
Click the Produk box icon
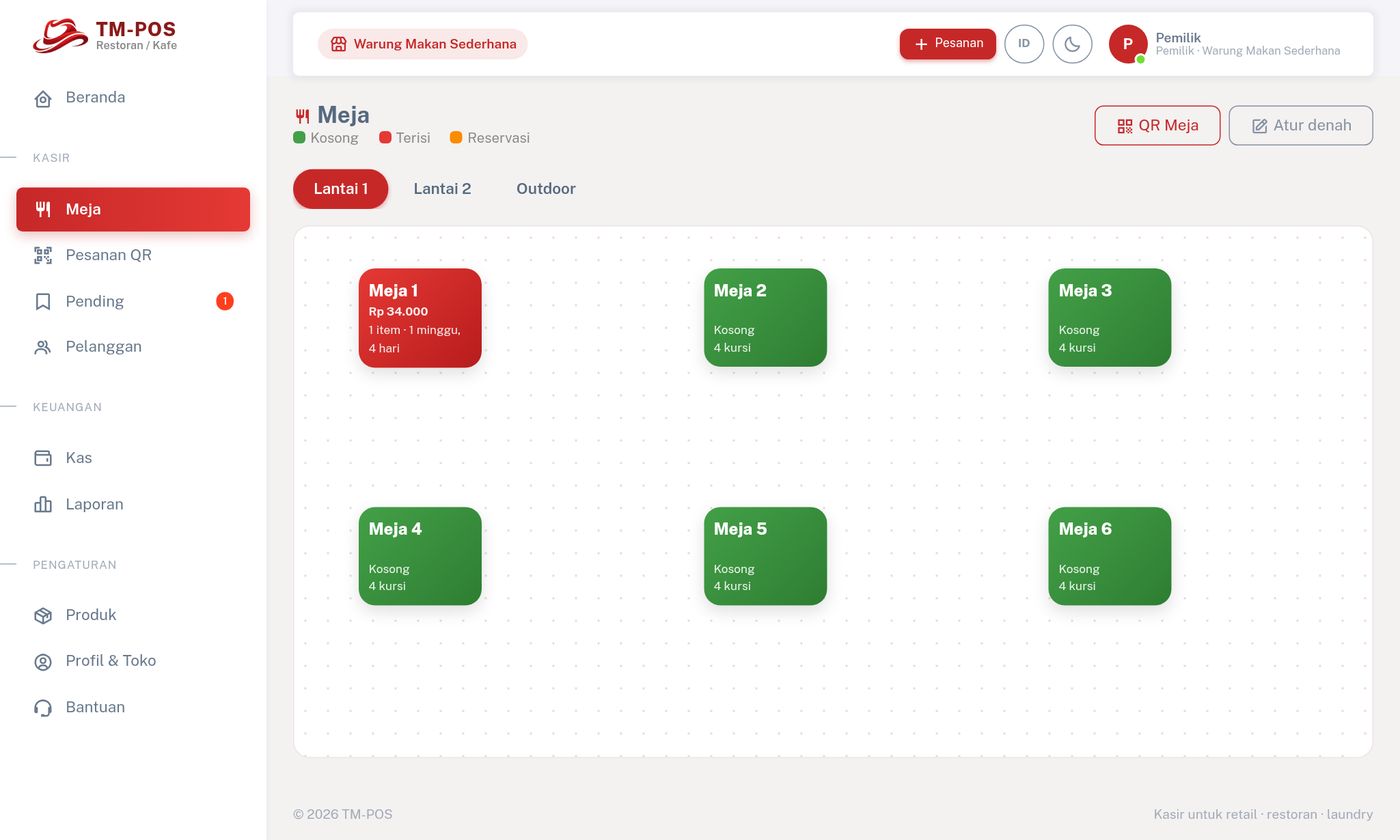pyautogui.click(x=43, y=615)
